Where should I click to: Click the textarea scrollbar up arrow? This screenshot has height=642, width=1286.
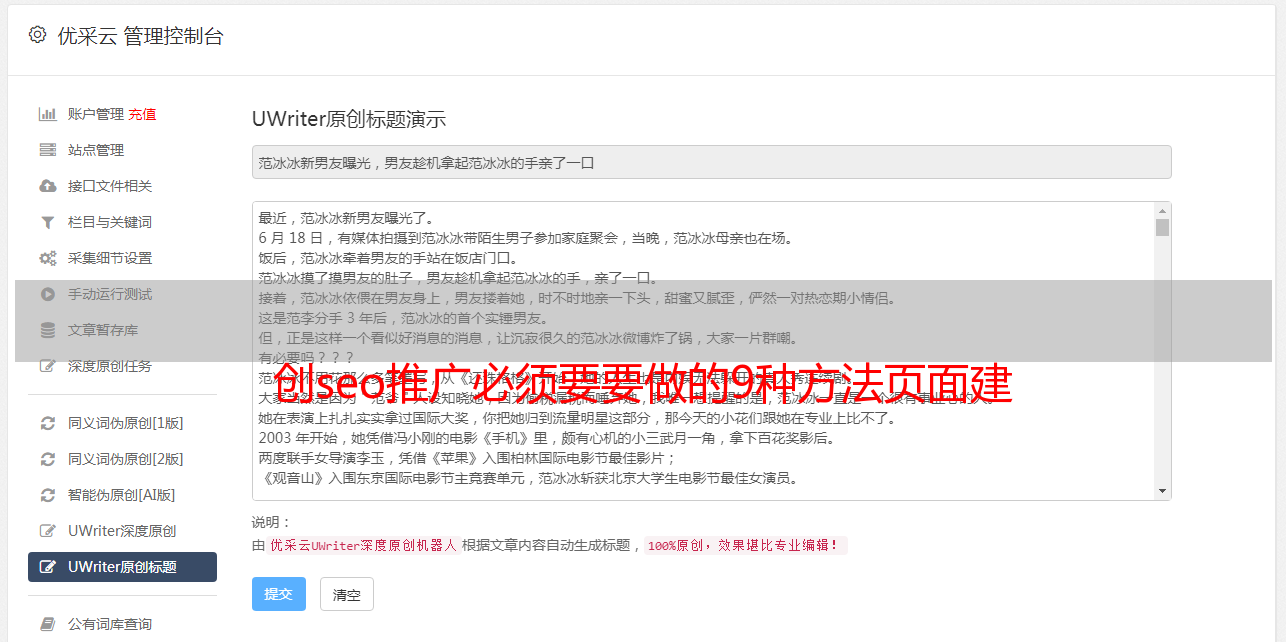(x=1162, y=211)
